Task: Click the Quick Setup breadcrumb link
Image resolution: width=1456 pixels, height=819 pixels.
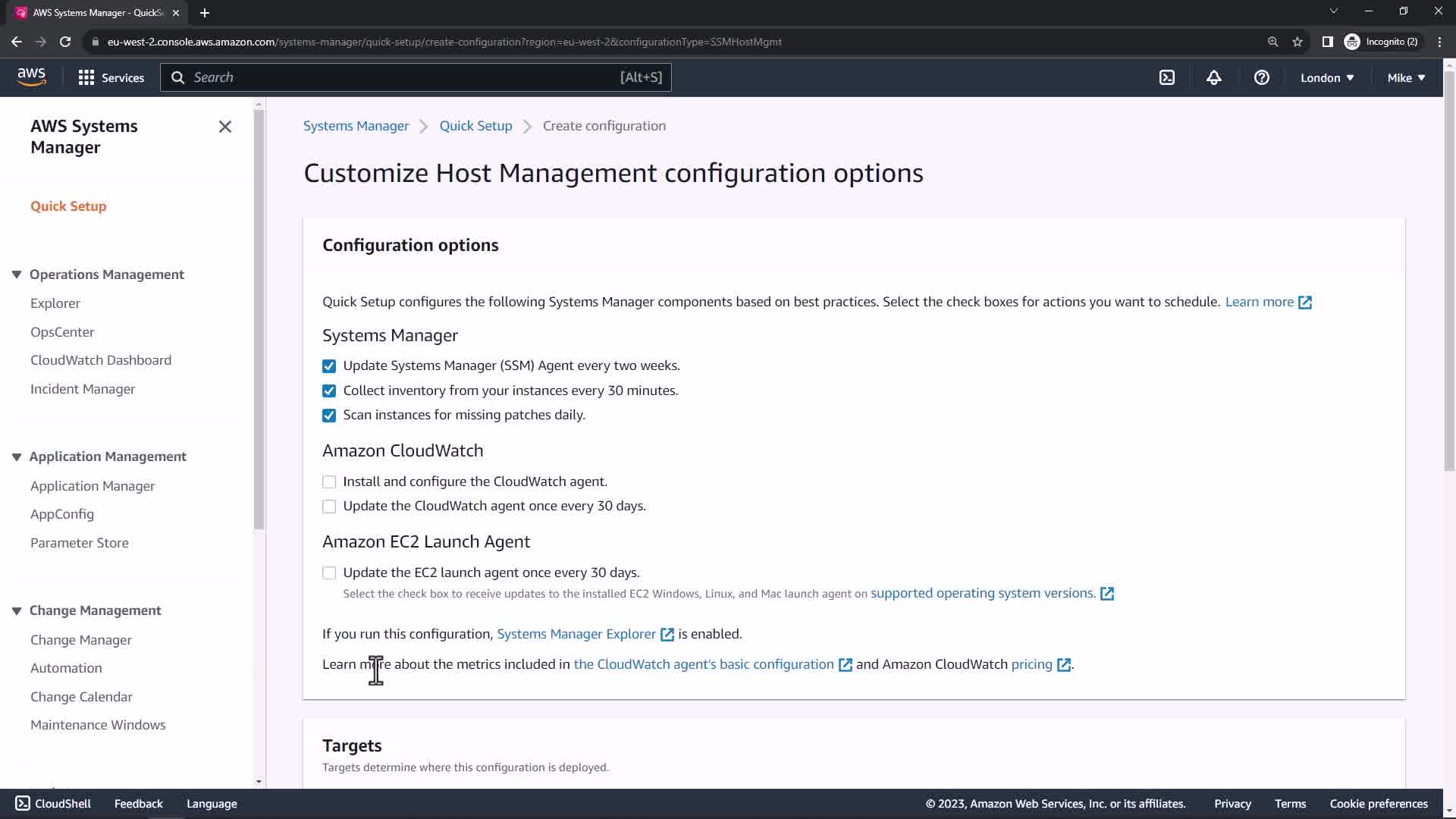Action: (475, 126)
